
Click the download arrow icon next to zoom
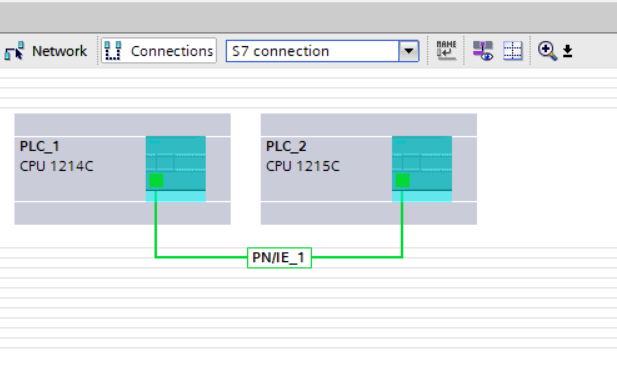tap(567, 51)
